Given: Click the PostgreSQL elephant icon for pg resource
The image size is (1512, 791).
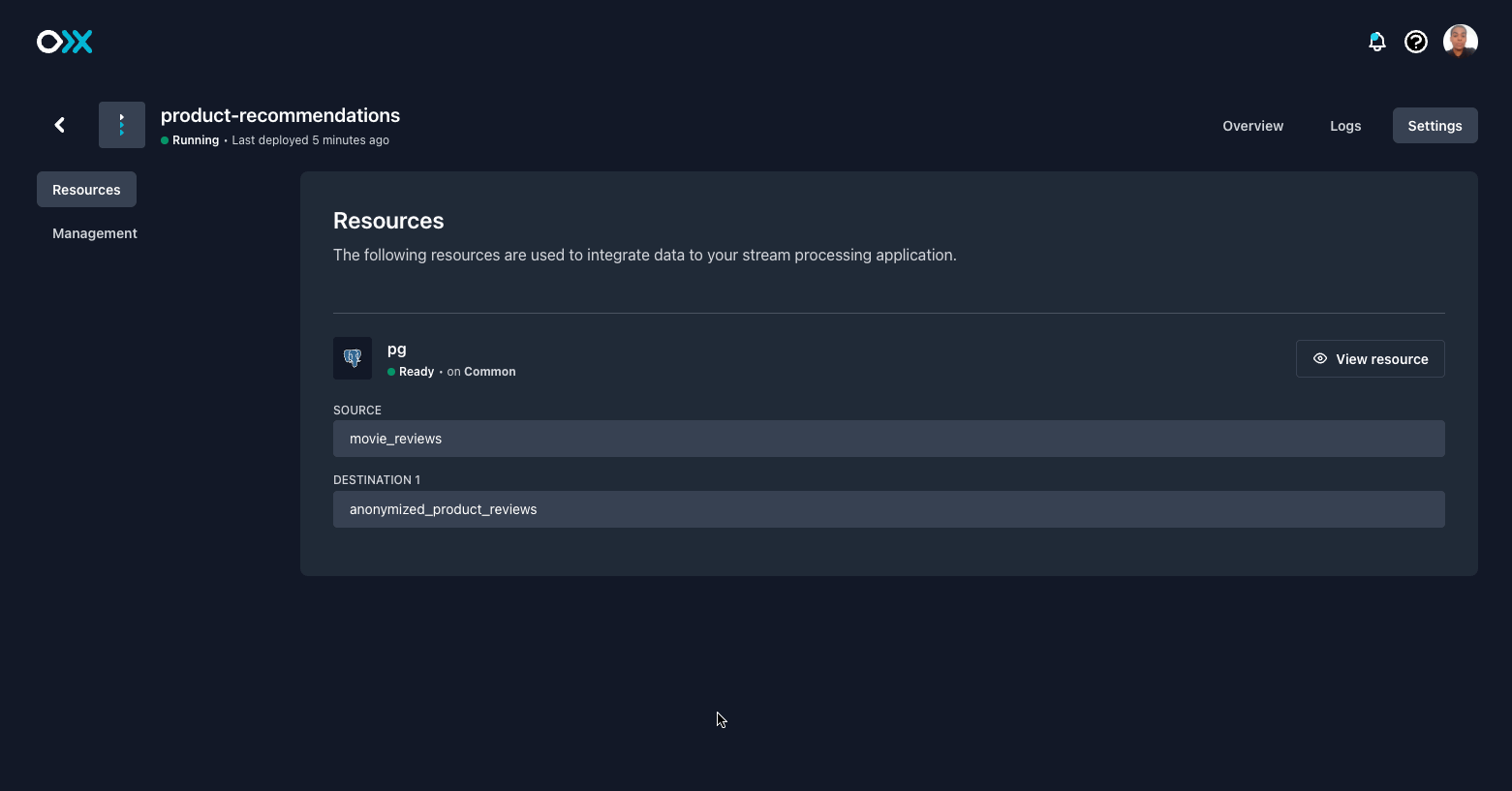Looking at the screenshot, I should coord(353,357).
